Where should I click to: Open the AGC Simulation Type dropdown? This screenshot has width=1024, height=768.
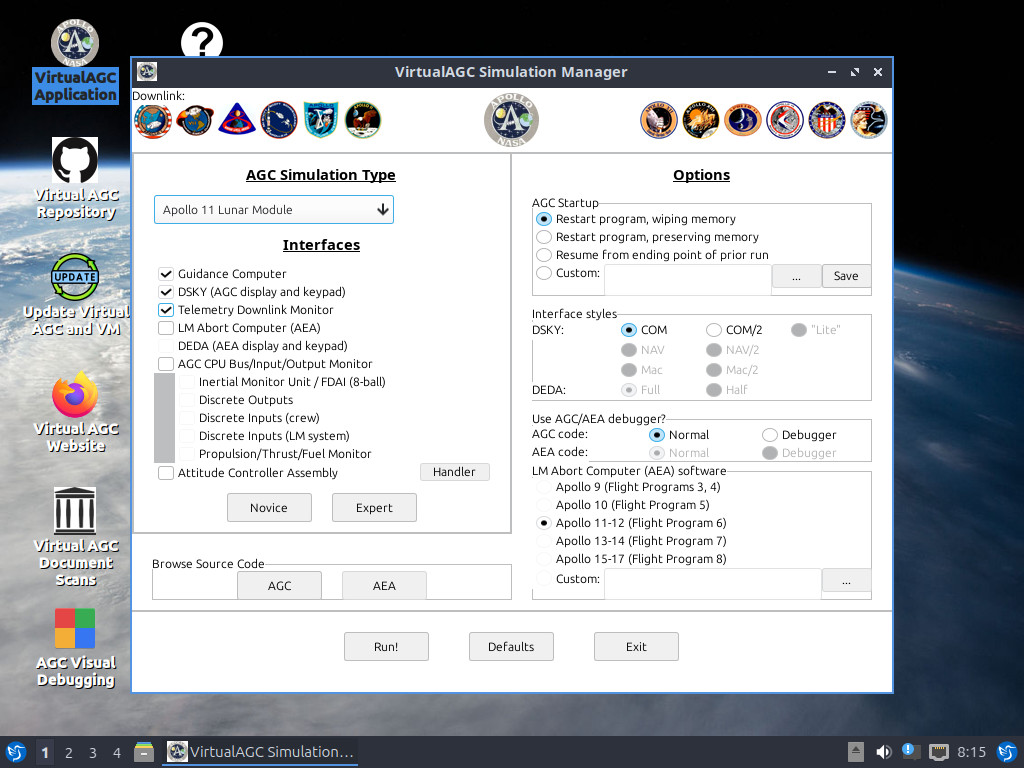click(274, 210)
